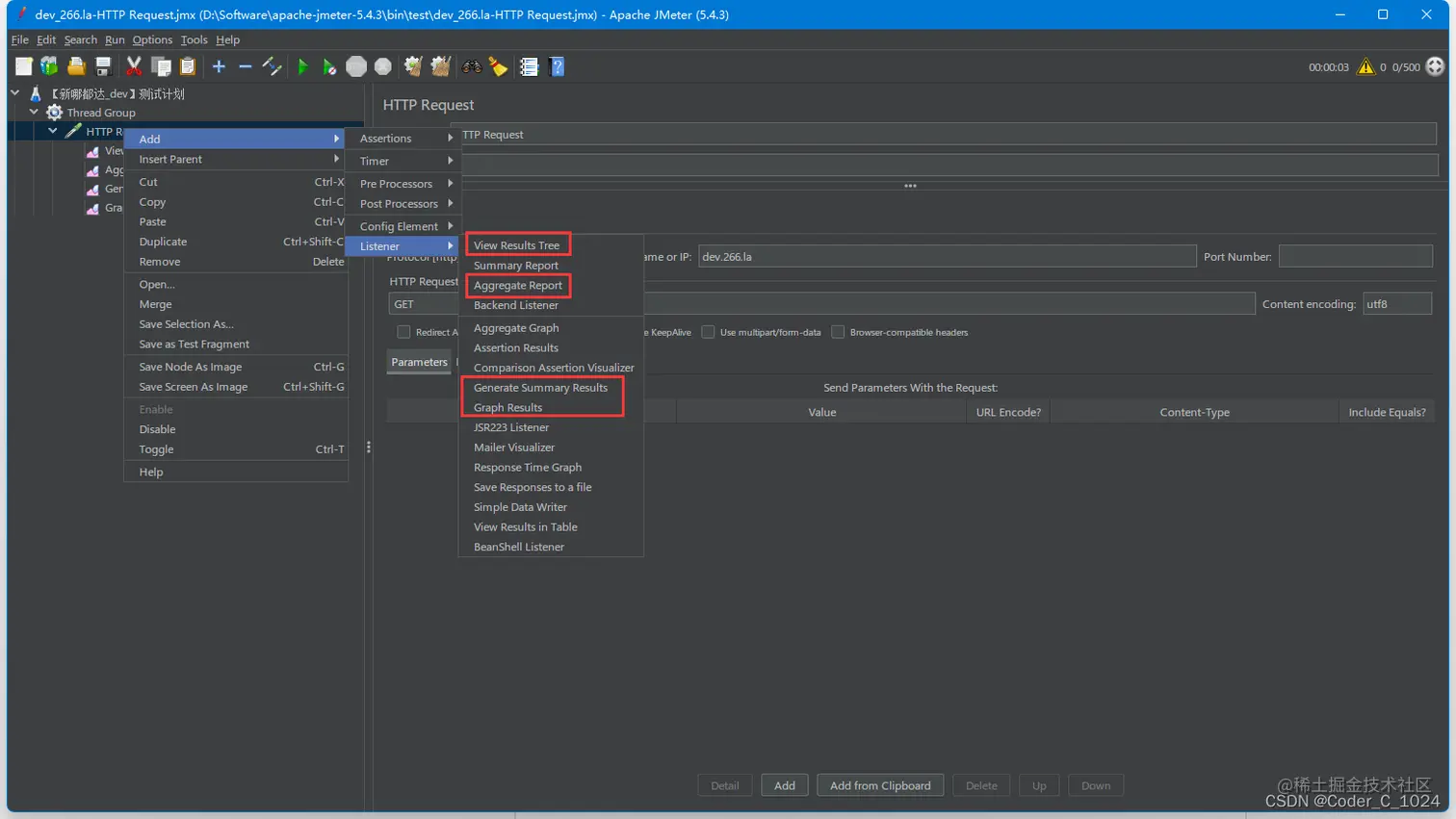Click the Shutdown toolbar icon
The height and width of the screenshot is (819, 1456).
[x=383, y=66]
